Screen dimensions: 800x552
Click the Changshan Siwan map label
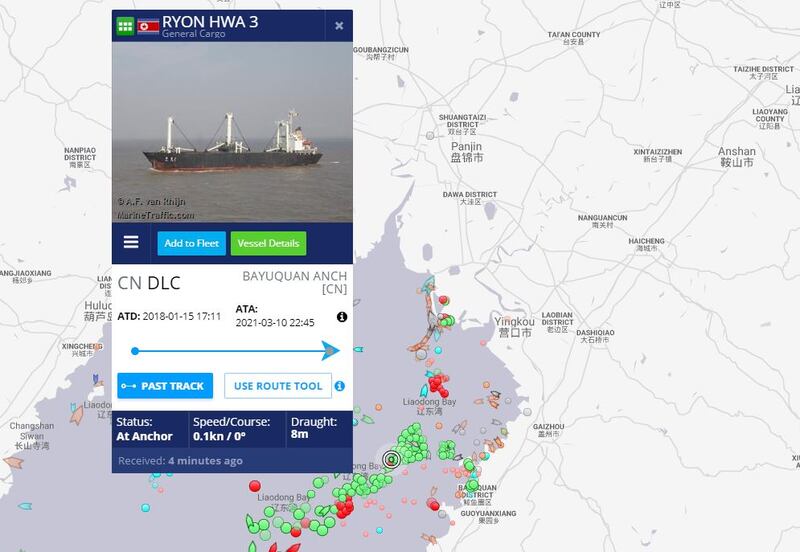click(x=32, y=435)
